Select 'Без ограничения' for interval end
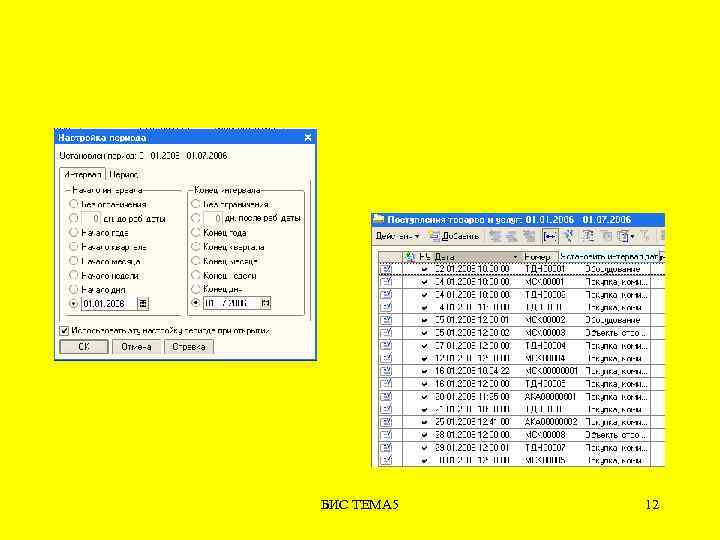 (196, 203)
